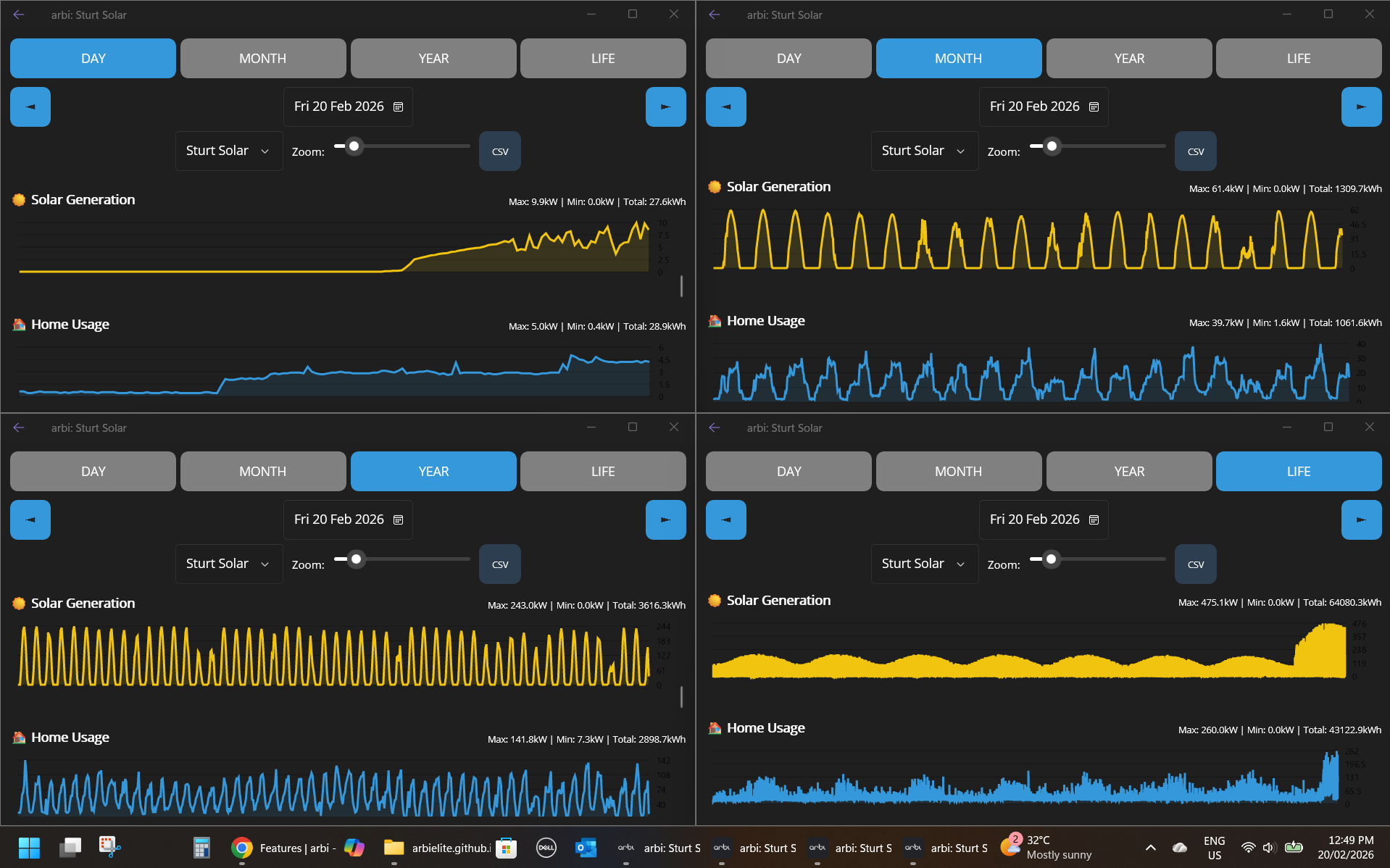Image resolution: width=1390 pixels, height=868 pixels.
Task: Open calendar icon in LIFE window date field
Action: 1094,520
